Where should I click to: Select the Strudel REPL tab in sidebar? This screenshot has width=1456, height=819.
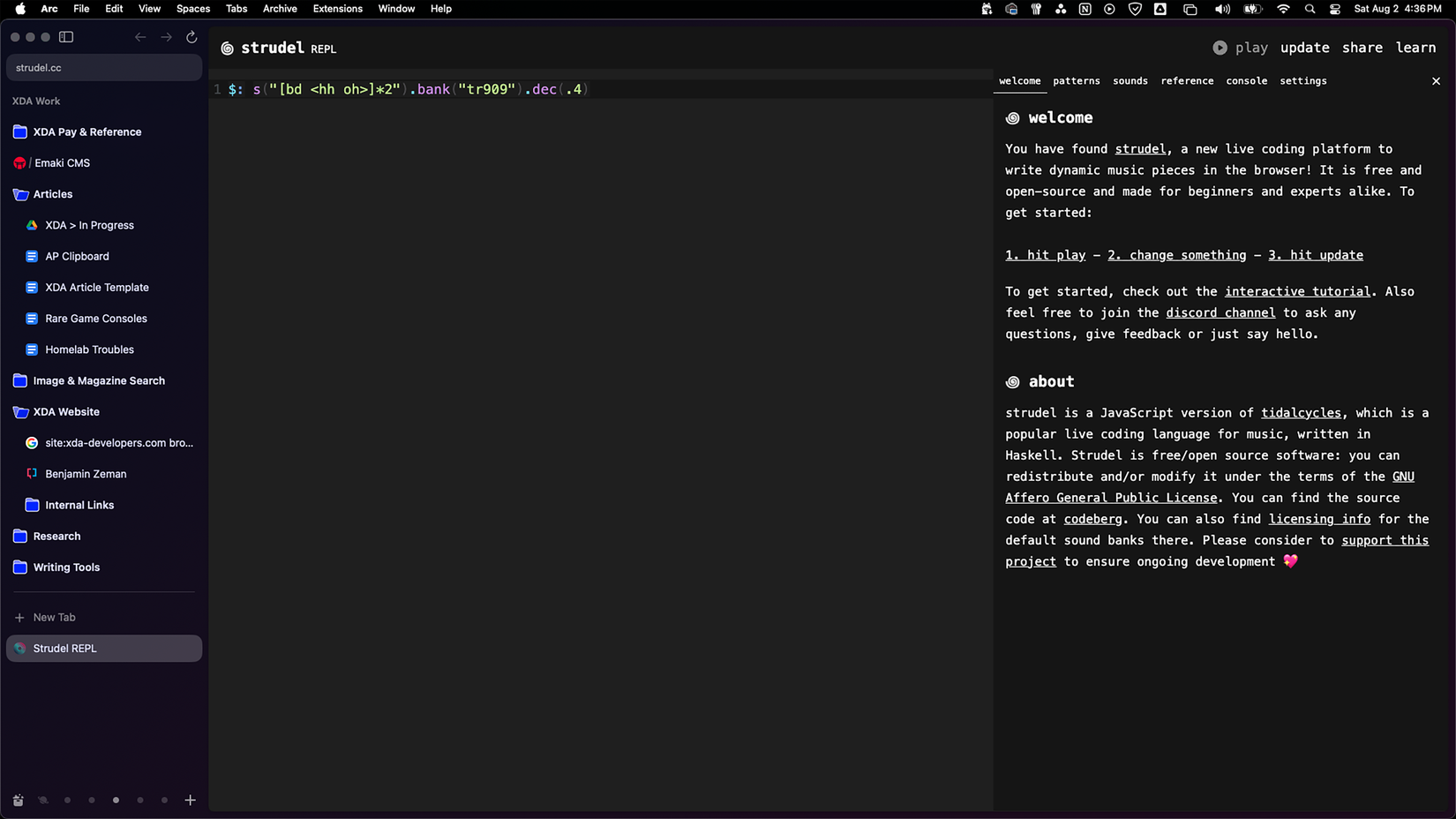104,649
